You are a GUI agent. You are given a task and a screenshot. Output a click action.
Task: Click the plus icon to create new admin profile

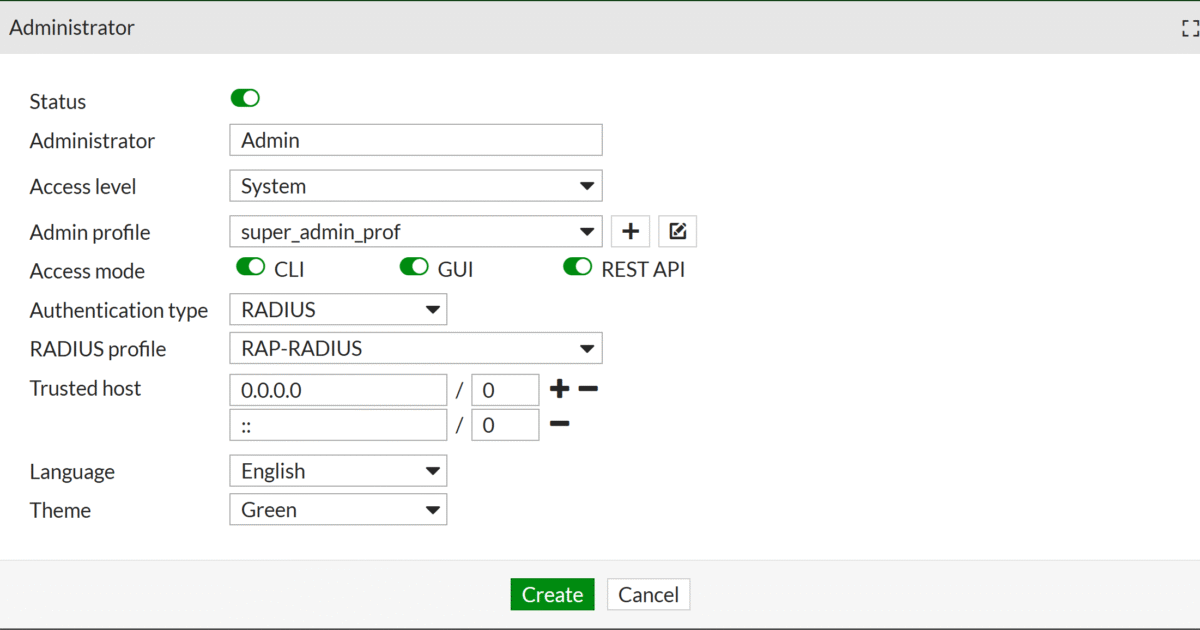pyautogui.click(x=630, y=231)
